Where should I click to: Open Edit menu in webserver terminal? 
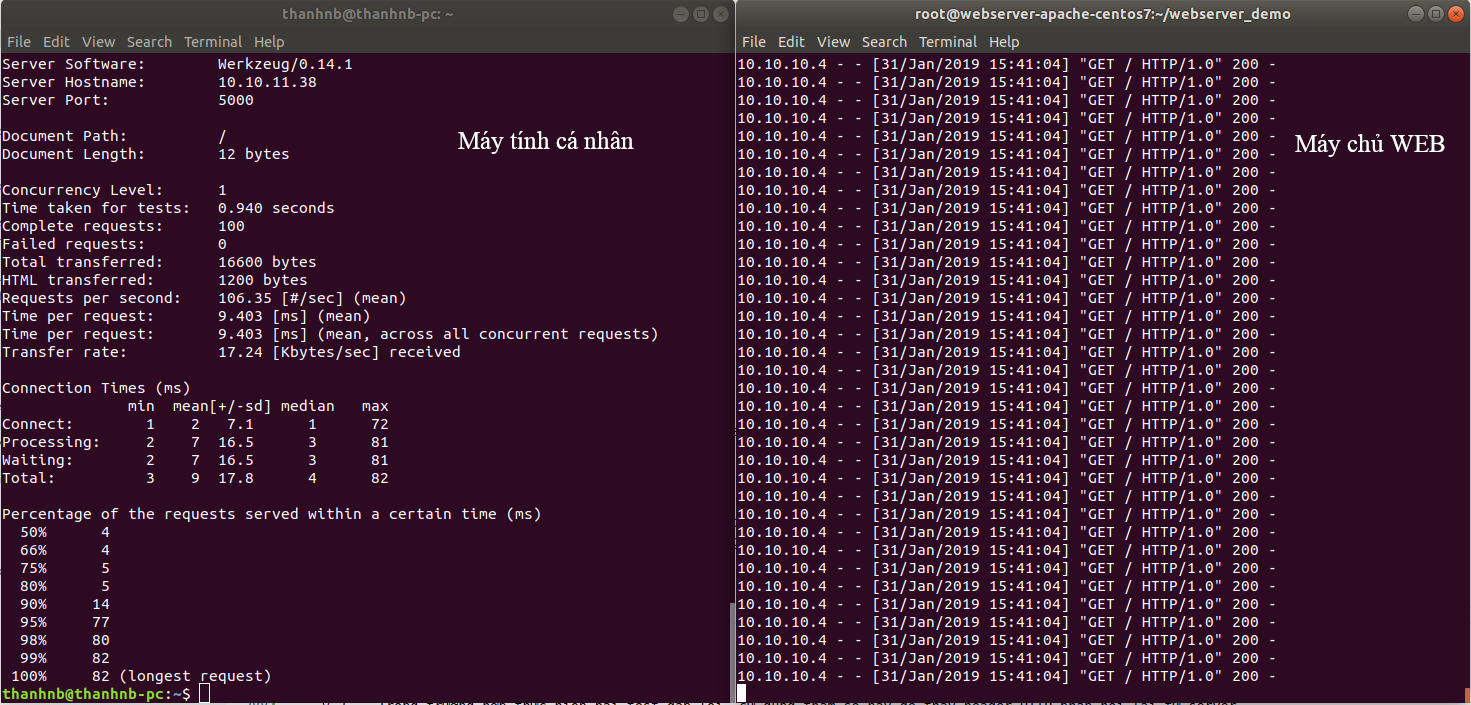791,42
